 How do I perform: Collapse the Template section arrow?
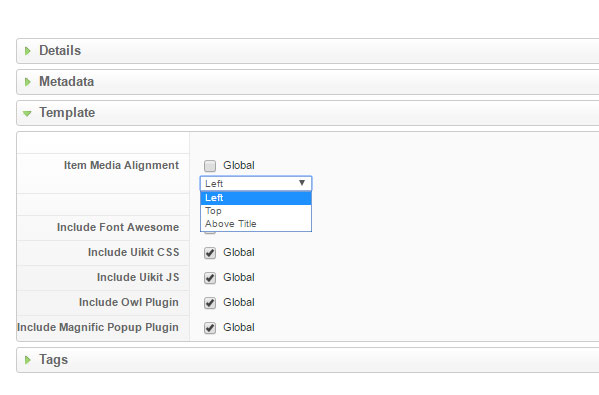[27, 113]
